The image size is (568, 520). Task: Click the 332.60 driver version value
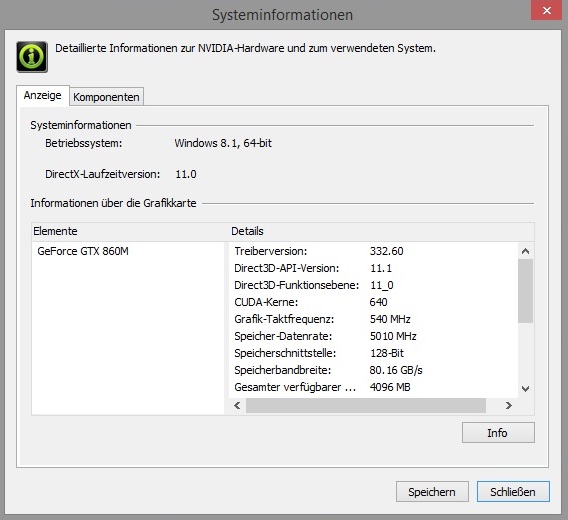[x=387, y=251]
